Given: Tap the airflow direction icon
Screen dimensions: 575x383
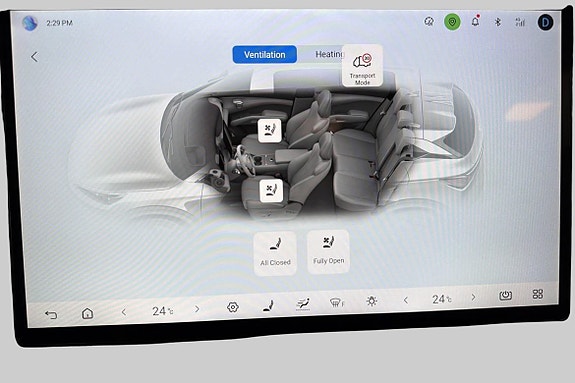Looking at the screenshot, I should [303, 304].
